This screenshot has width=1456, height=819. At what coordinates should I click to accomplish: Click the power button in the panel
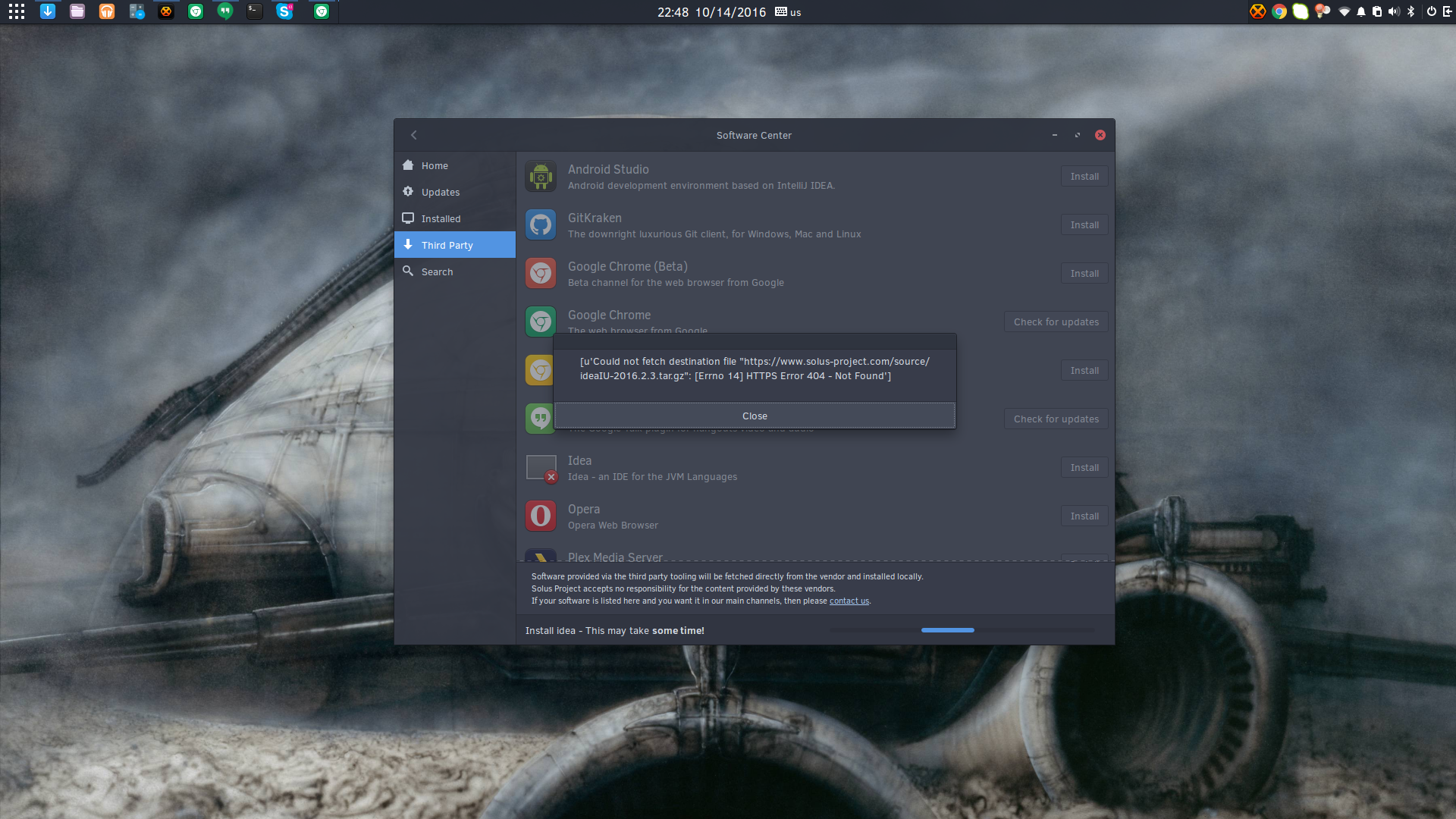[1432, 11]
